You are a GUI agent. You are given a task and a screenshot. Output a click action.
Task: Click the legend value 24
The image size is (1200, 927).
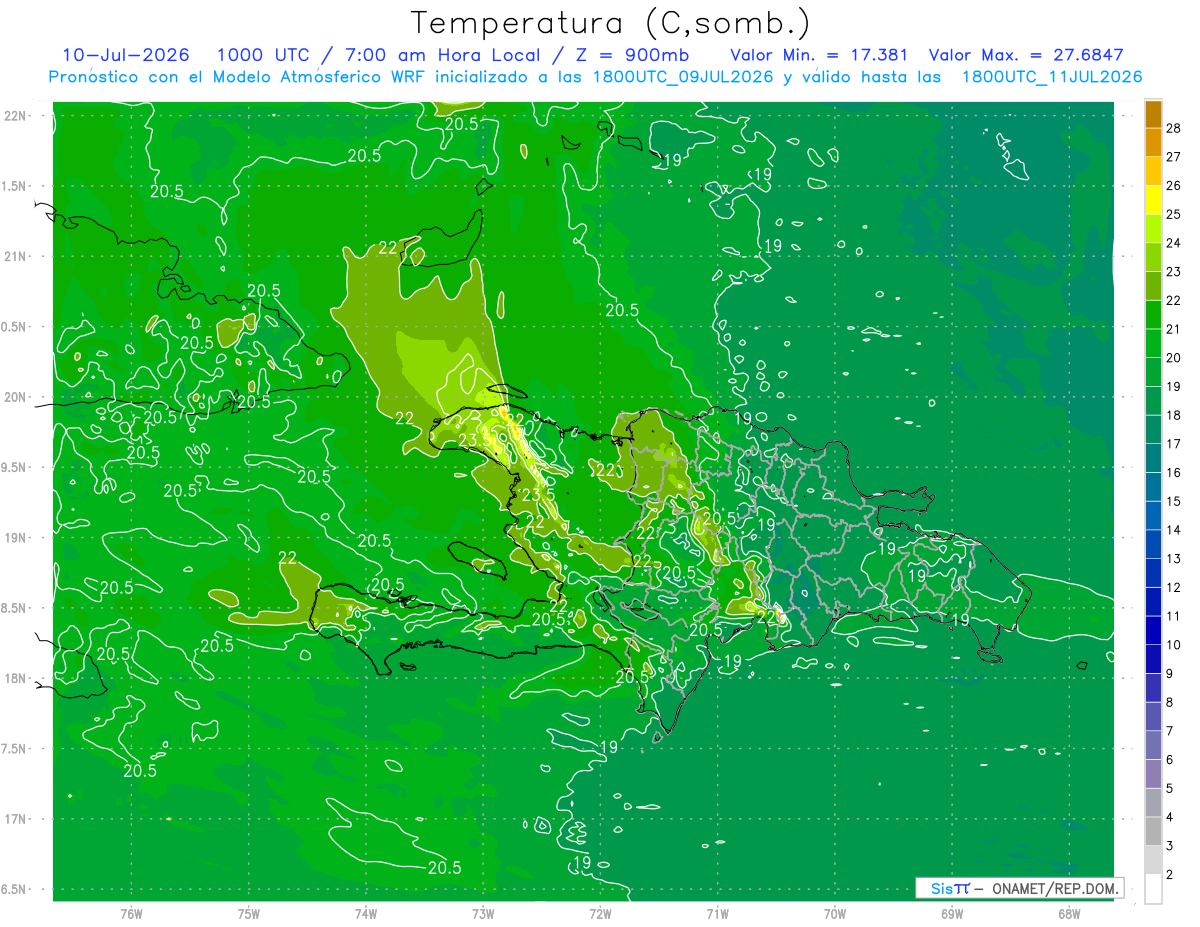1174,243
